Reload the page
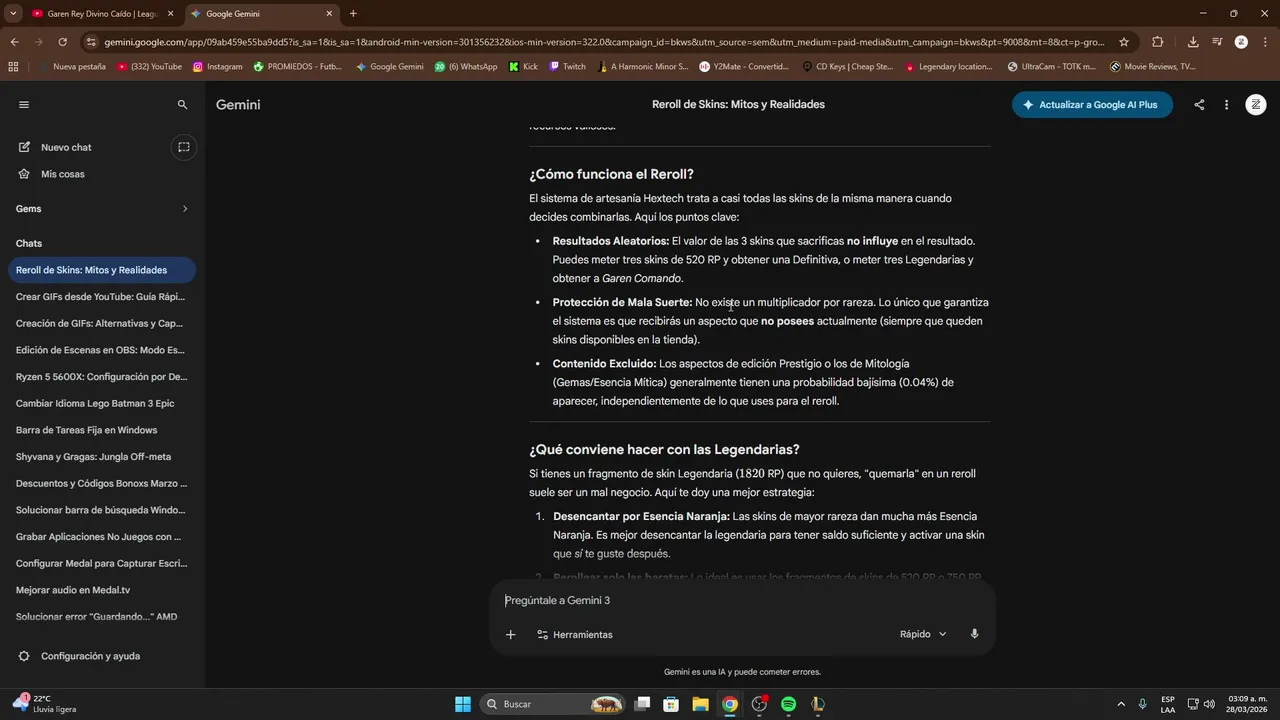 tap(62, 42)
